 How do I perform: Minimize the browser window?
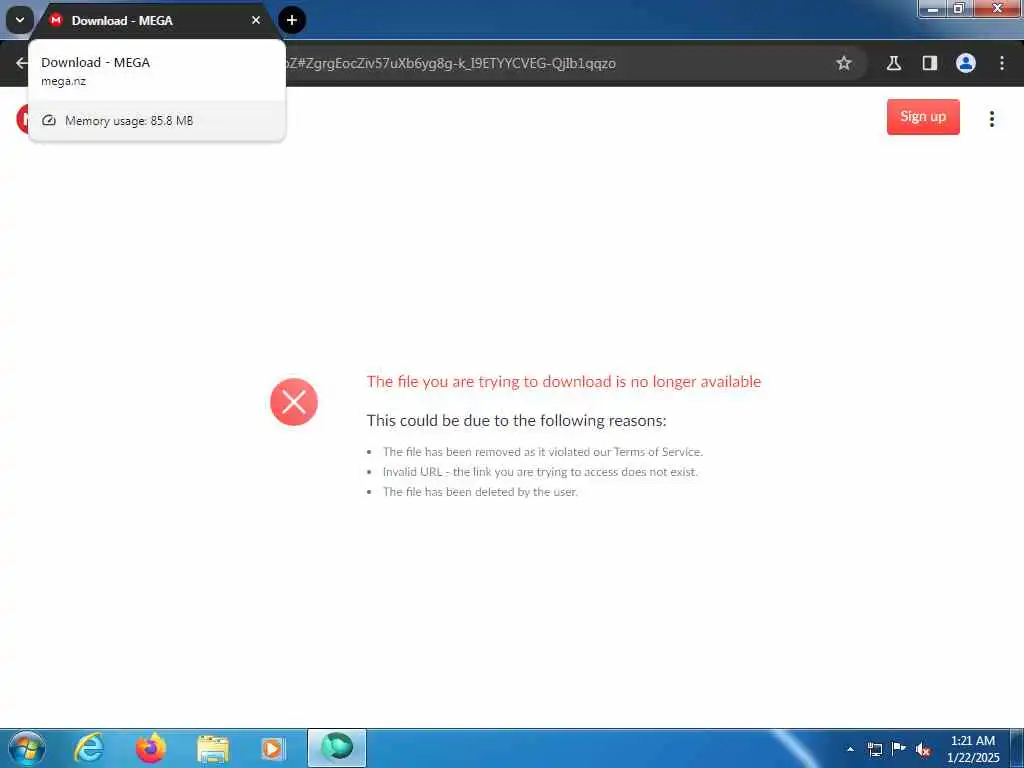click(933, 8)
